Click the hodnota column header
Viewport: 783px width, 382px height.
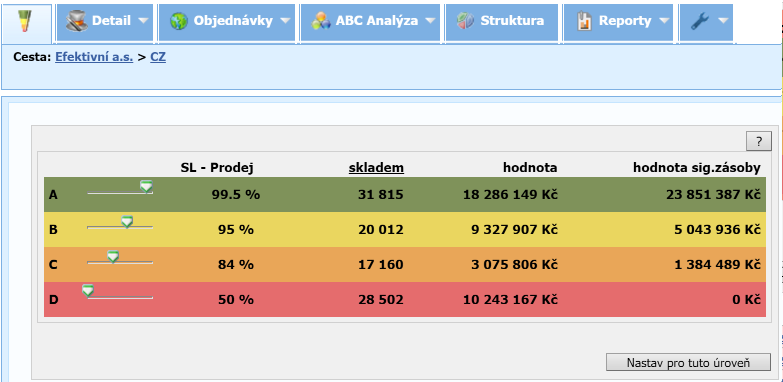tap(530, 168)
